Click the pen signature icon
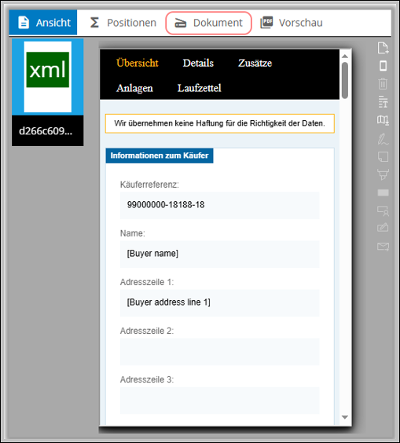Screen dimensions: 400x443 coord(383,139)
